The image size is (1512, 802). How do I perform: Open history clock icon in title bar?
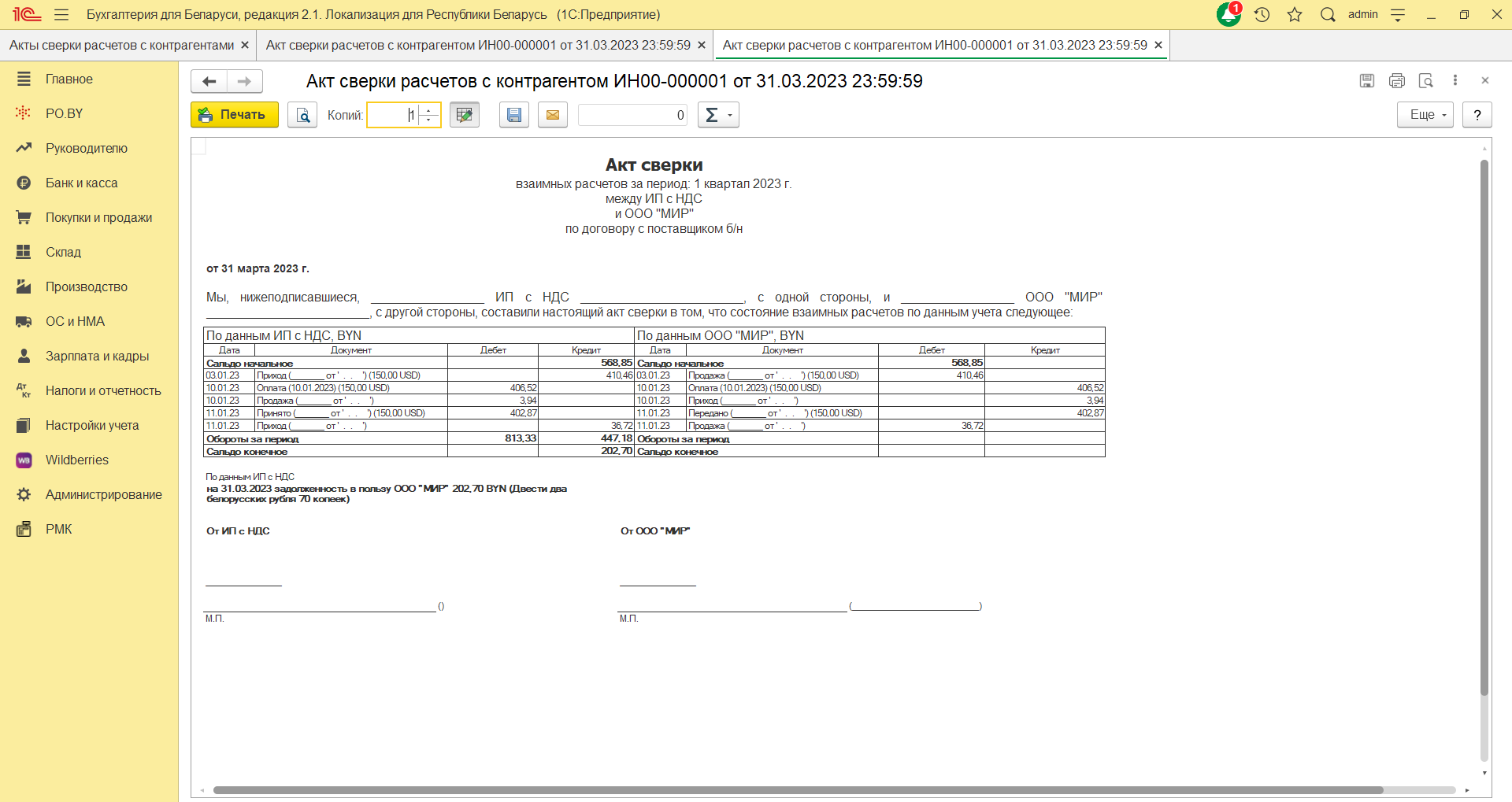click(1262, 15)
